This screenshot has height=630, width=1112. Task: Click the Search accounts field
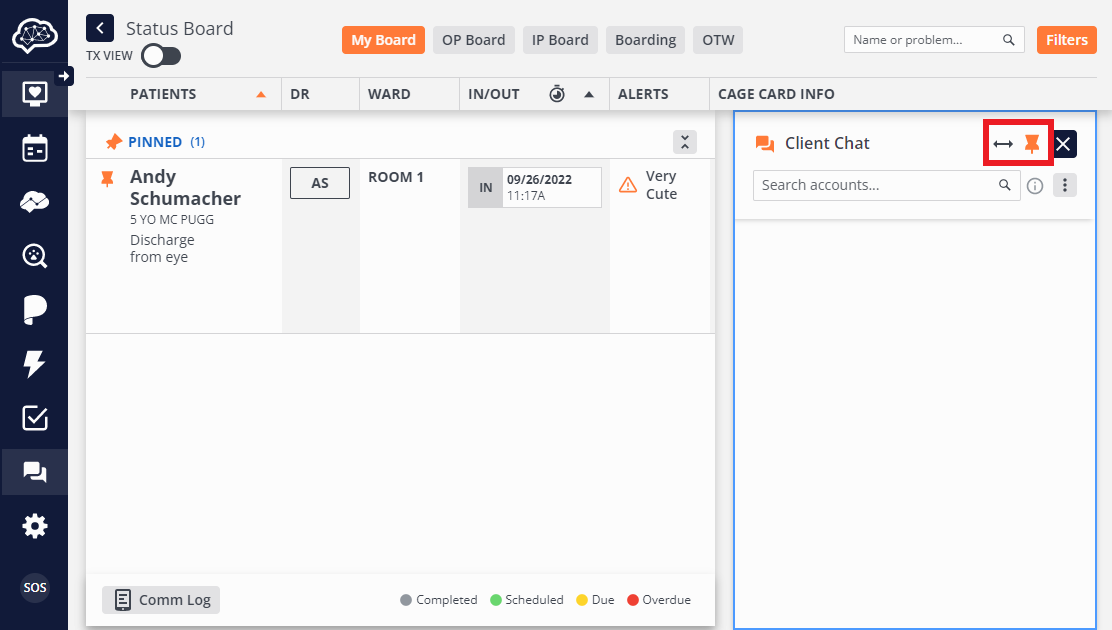886,185
